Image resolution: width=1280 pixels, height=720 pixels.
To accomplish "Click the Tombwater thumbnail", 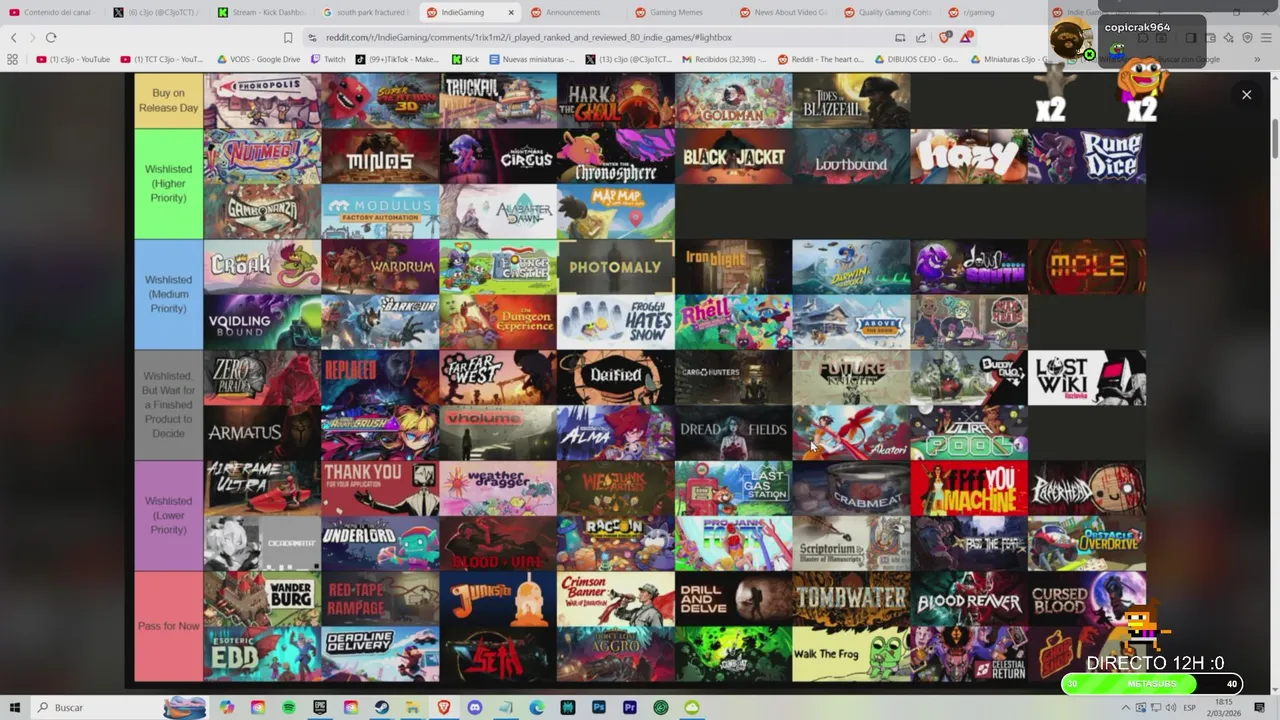I will [x=852, y=598].
